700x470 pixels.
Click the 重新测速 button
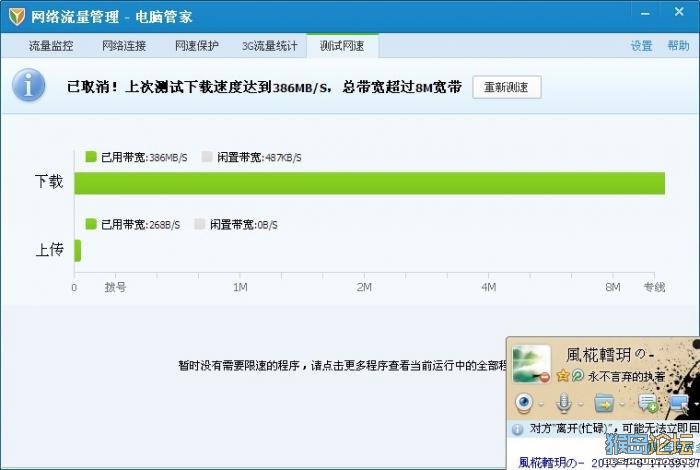[507, 87]
